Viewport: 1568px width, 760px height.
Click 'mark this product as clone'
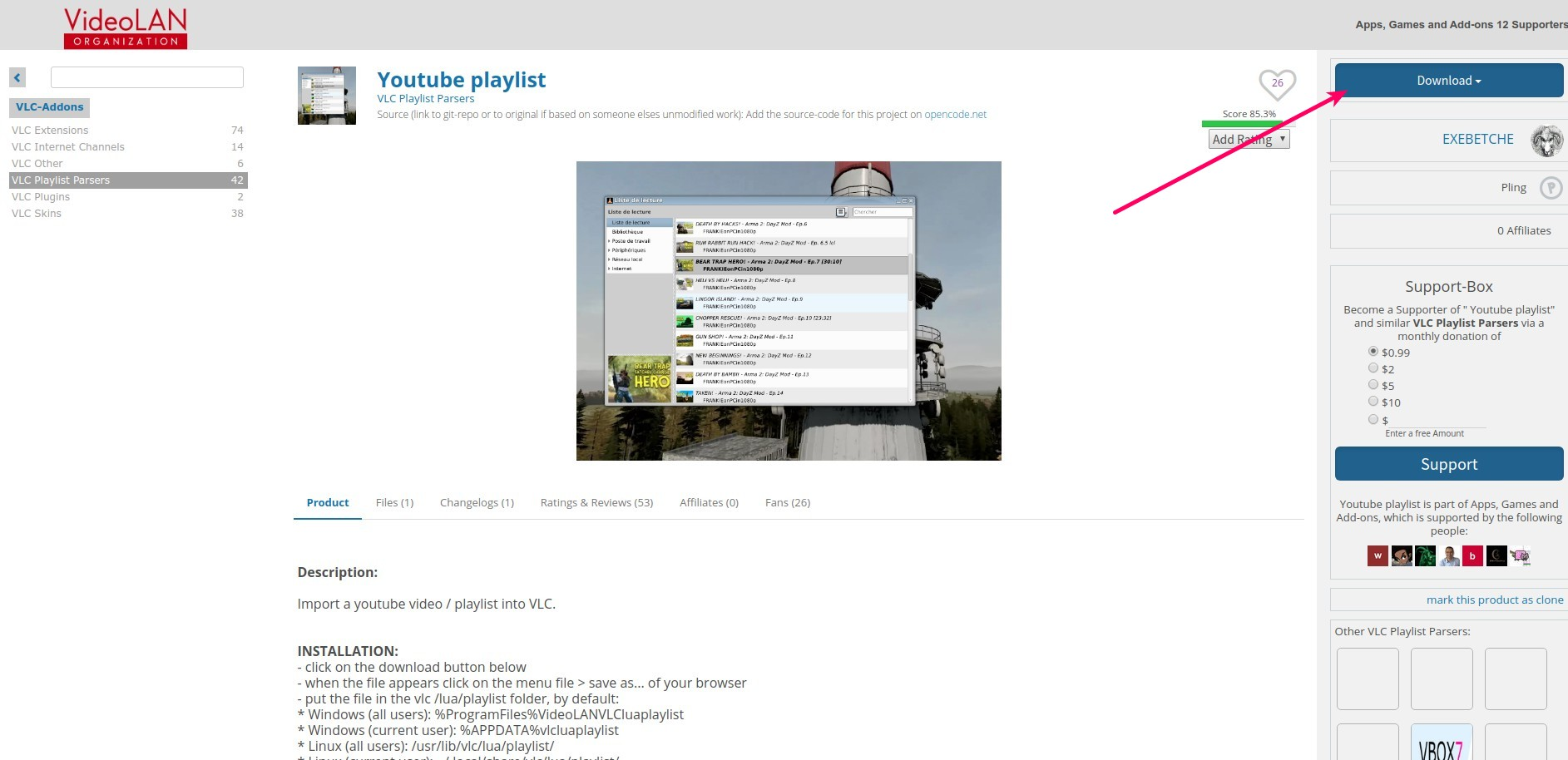click(1495, 600)
